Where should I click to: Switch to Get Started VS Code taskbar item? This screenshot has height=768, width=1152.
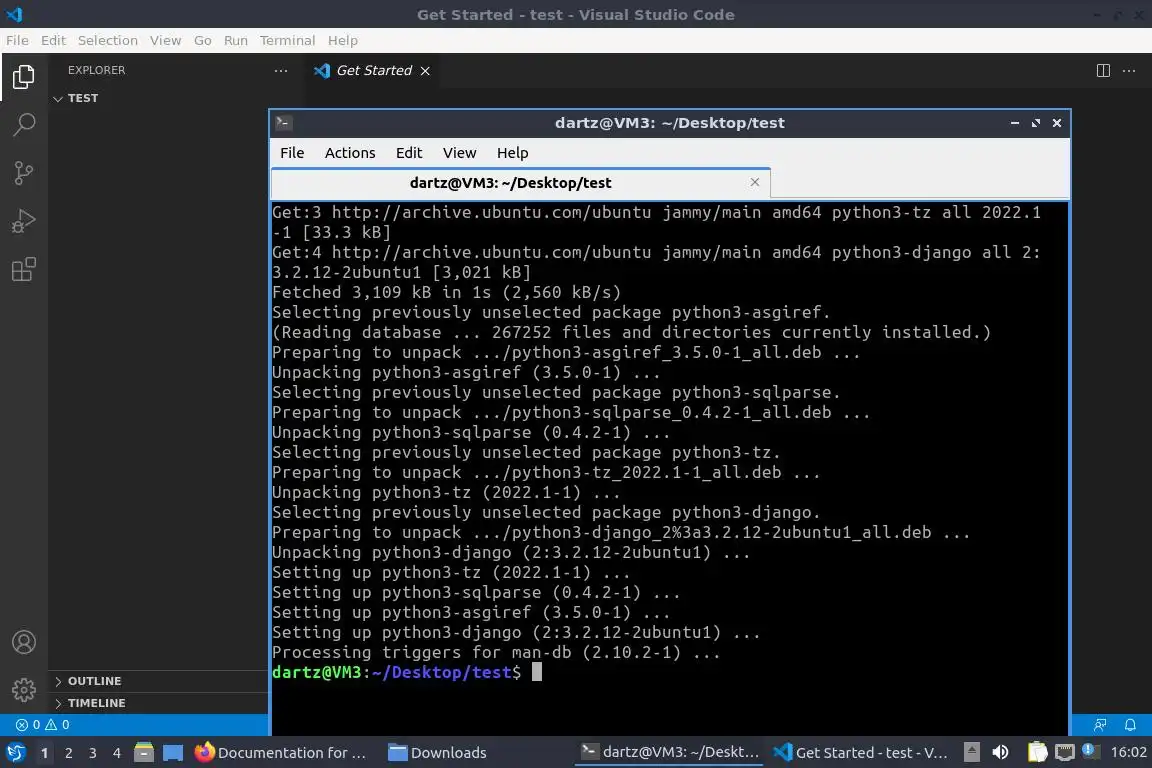(861, 753)
